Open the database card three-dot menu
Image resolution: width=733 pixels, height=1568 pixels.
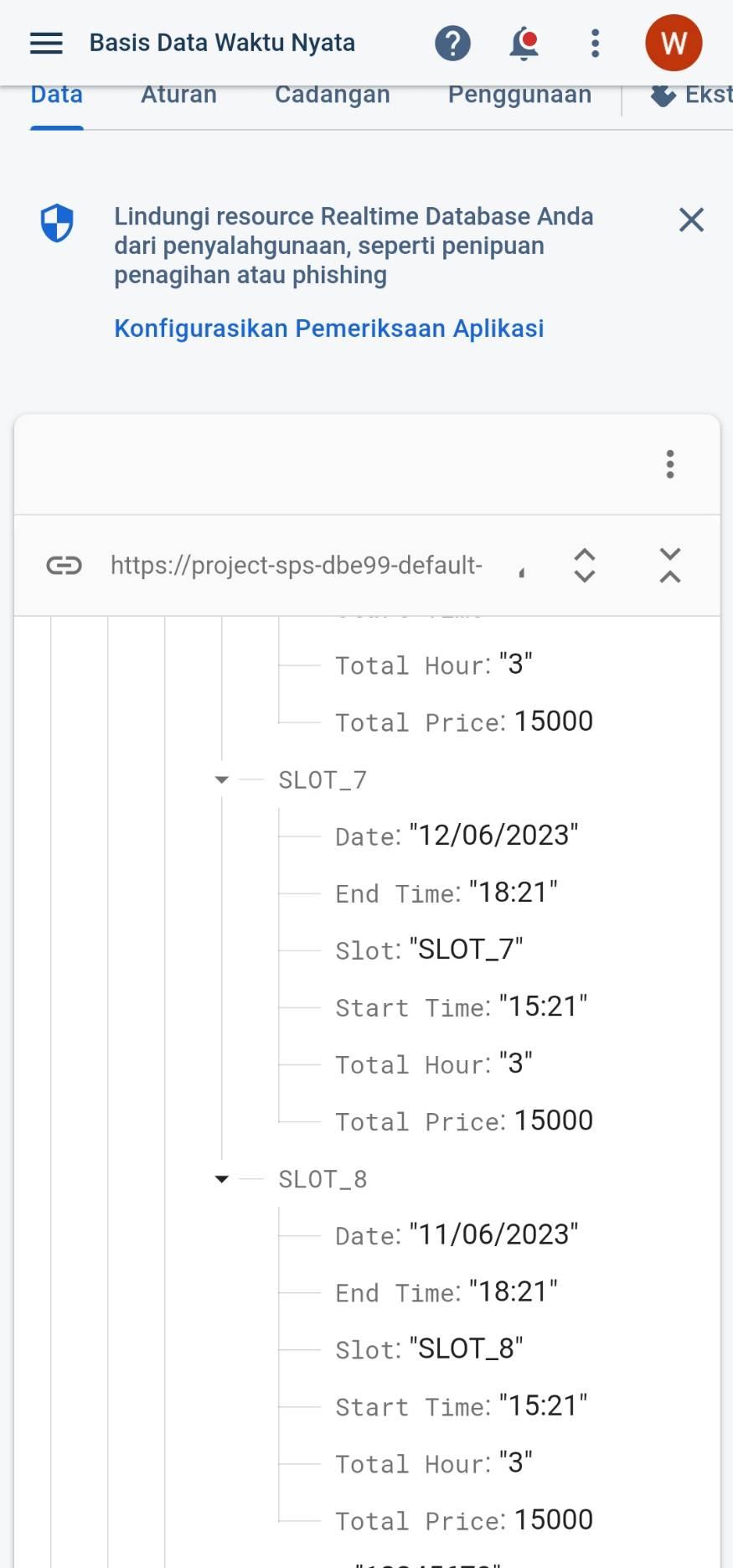(670, 464)
